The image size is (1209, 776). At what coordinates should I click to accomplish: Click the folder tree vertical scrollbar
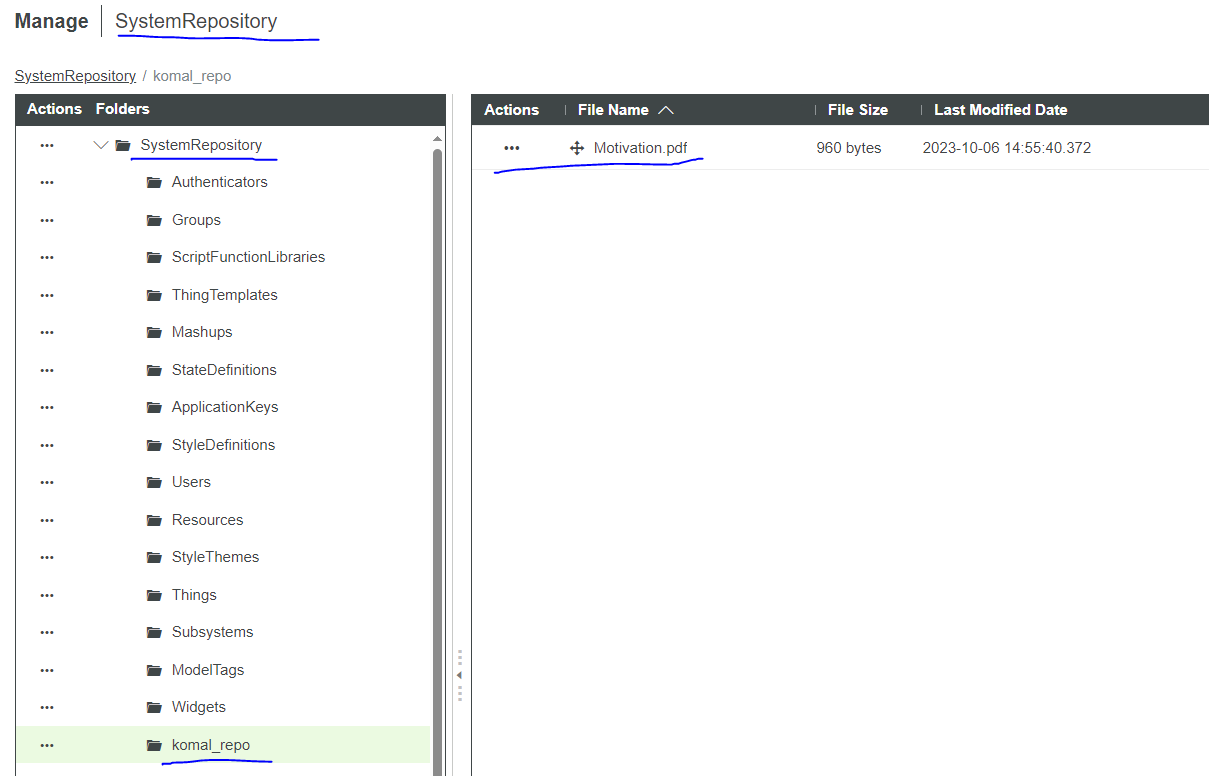click(437, 400)
